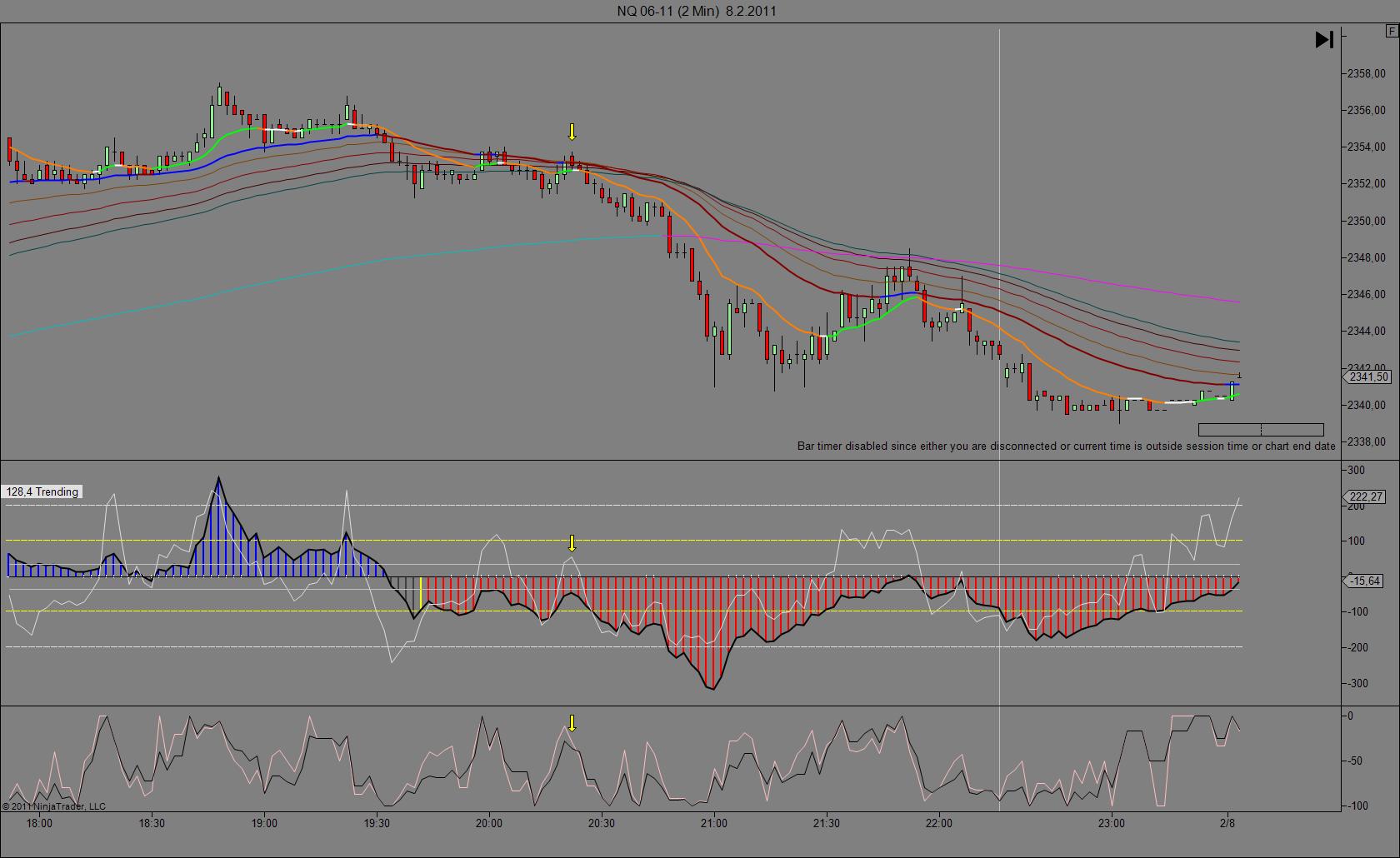Click the 19:00 time axis label

[x=264, y=823]
